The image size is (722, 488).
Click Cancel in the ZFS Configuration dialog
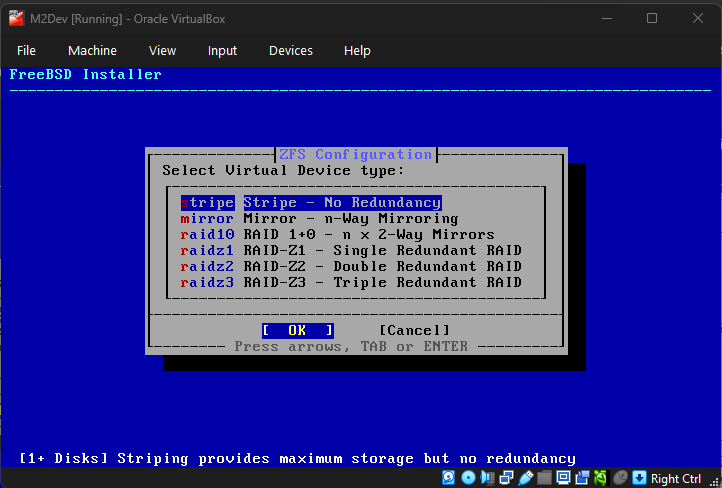coord(414,330)
